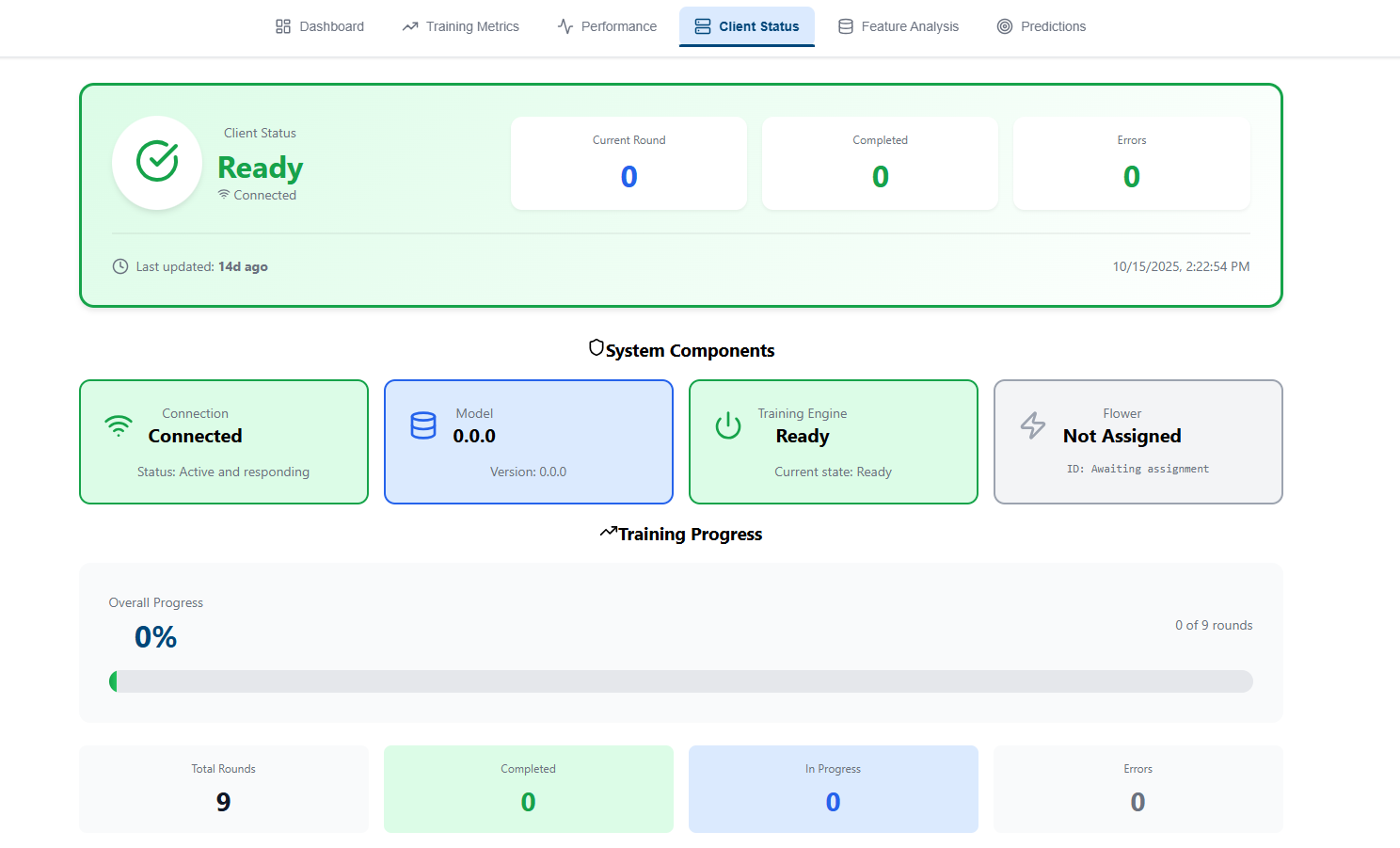Click the clock icon next to Last updated
The image size is (1400, 848).
point(119,266)
